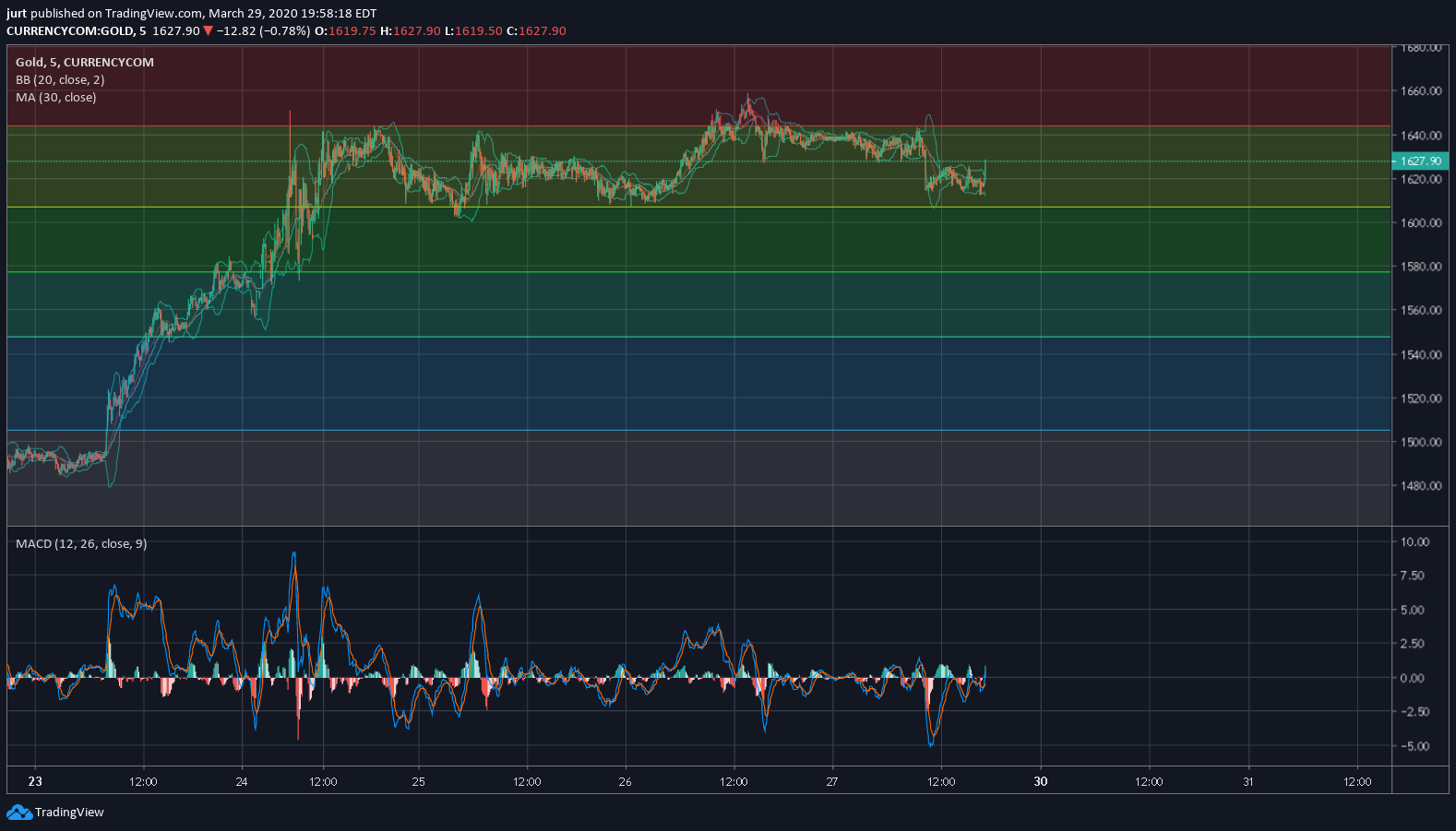Screen dimensions: 1456x831
Task: Click the date label 31 on time axis
Action: [x=1248, y=781]
